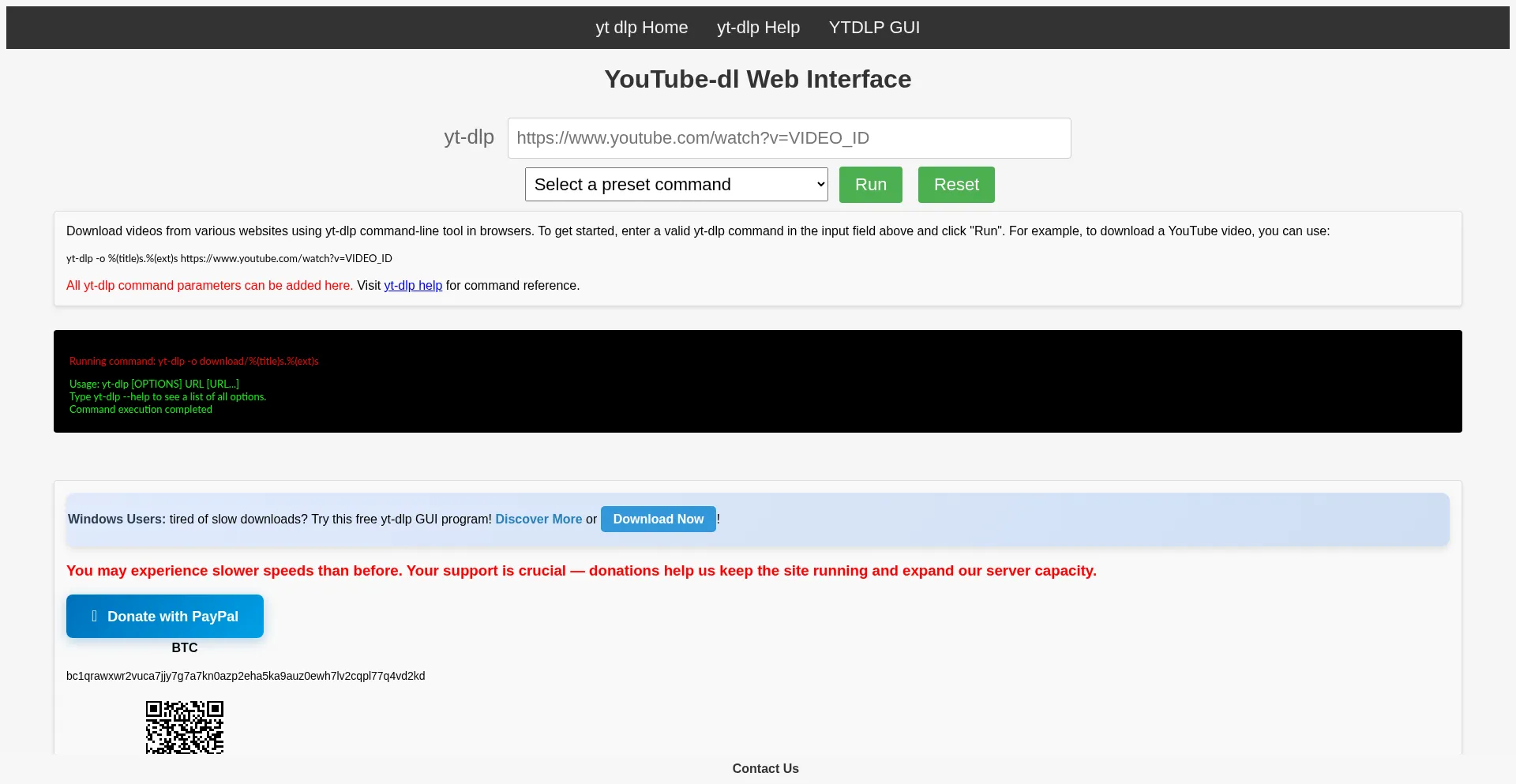The height and width of the screenshot is (784, 1516).
Task: Focus the yt-dlp command input field
Action: 789,138
